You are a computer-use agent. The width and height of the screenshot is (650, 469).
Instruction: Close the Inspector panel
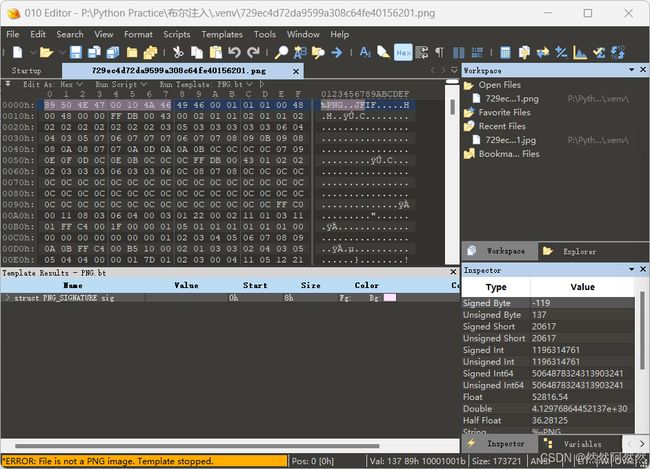(x=643, y=270)
